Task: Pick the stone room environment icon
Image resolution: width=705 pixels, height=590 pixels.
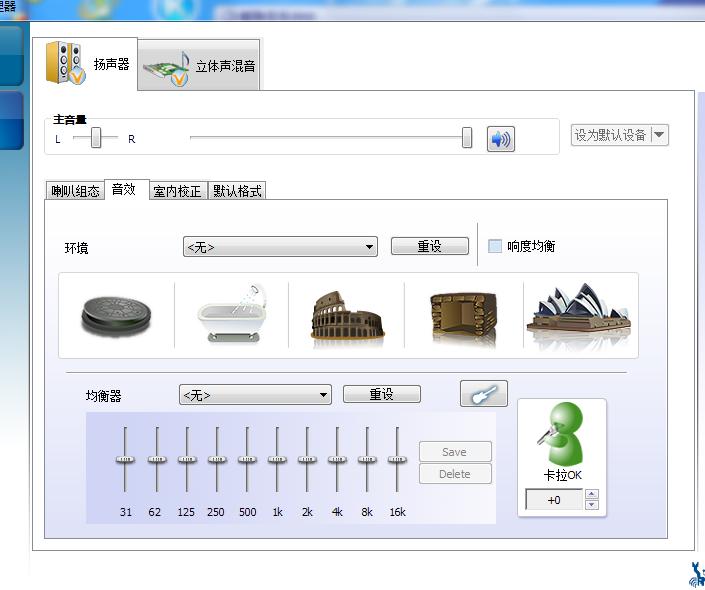Action: (x=464, y=316)
